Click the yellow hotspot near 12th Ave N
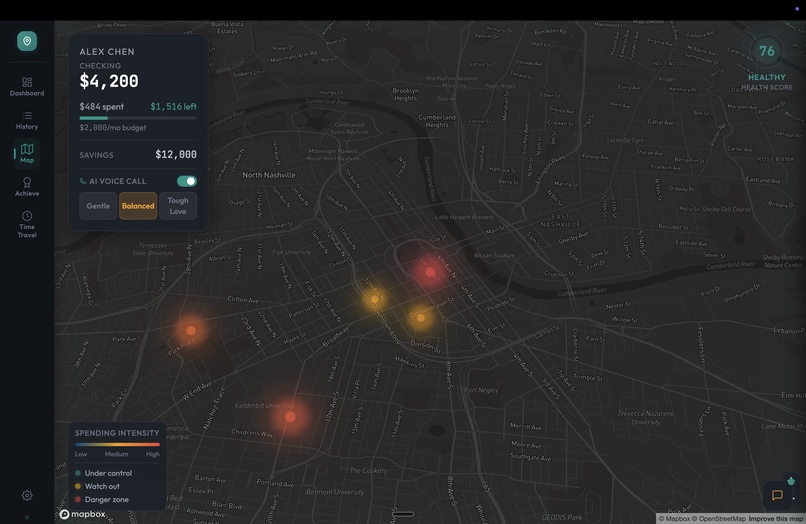806x524 pixels. (375, 299)
